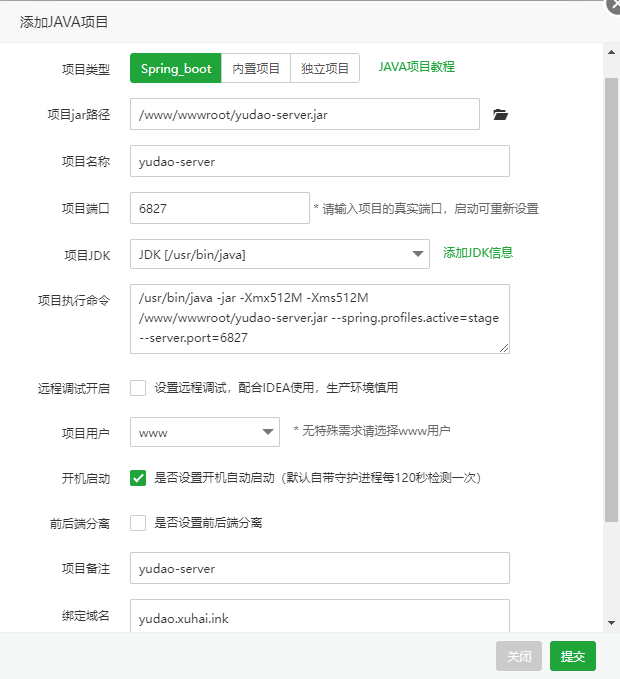The width and height of the screenshot is (620, 679).
Task: Click the bound domain field yudao.xuhai.ink
Action: [319, 617]
